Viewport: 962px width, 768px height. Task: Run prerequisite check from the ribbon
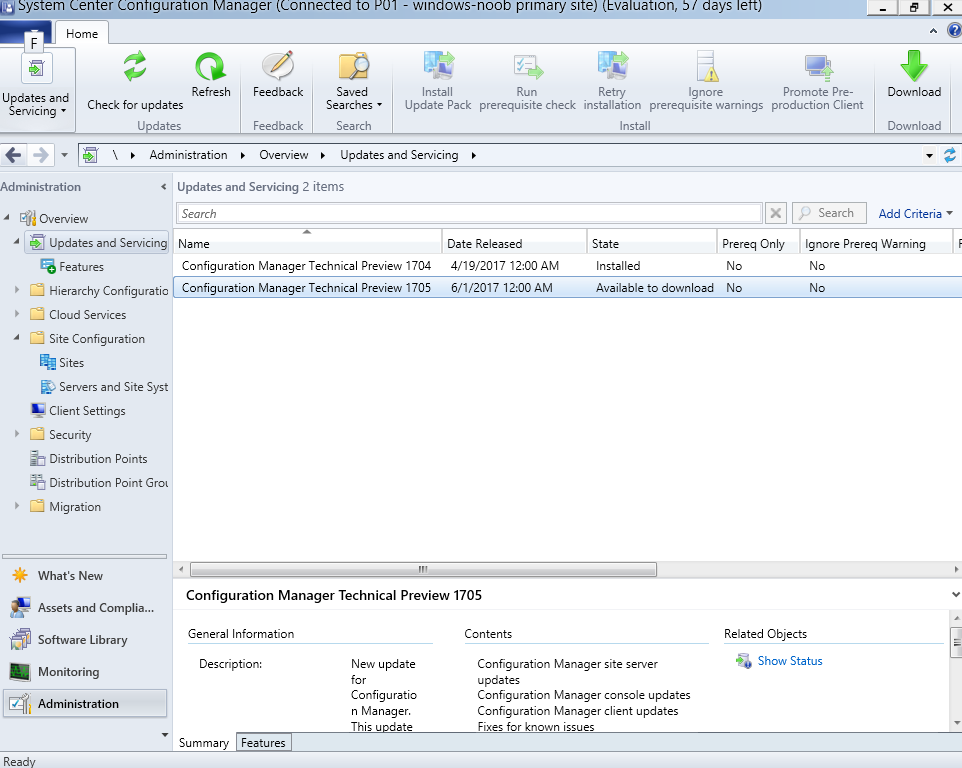pyautogui.click(x=527, y=82)
